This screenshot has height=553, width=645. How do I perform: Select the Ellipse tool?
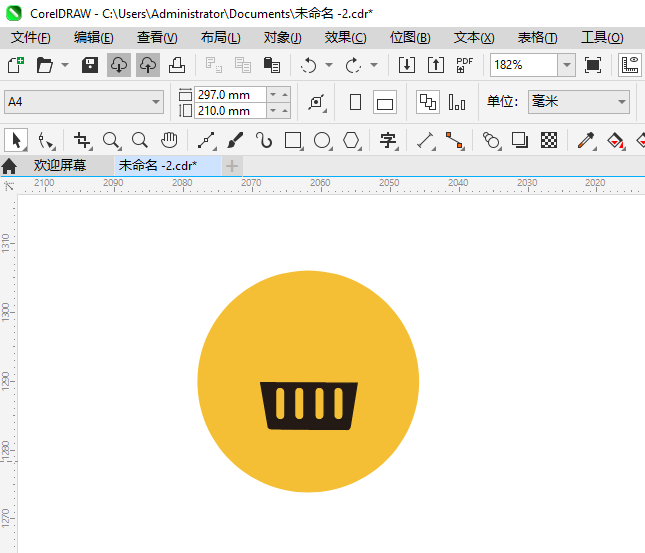pos(322,141)
